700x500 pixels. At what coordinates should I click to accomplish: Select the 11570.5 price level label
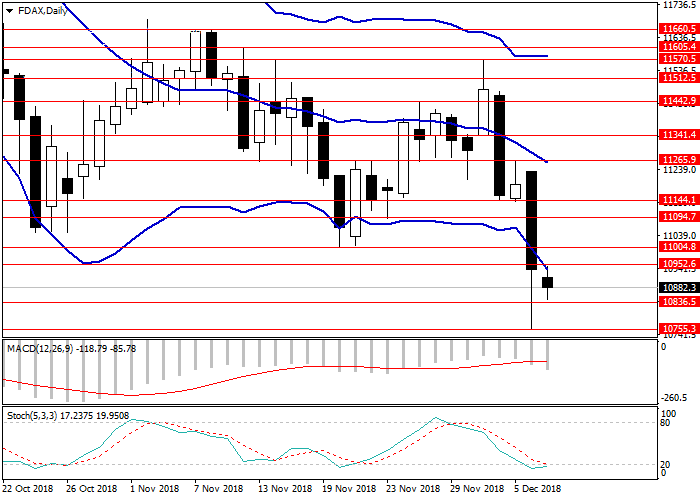[x=679, y=59]
